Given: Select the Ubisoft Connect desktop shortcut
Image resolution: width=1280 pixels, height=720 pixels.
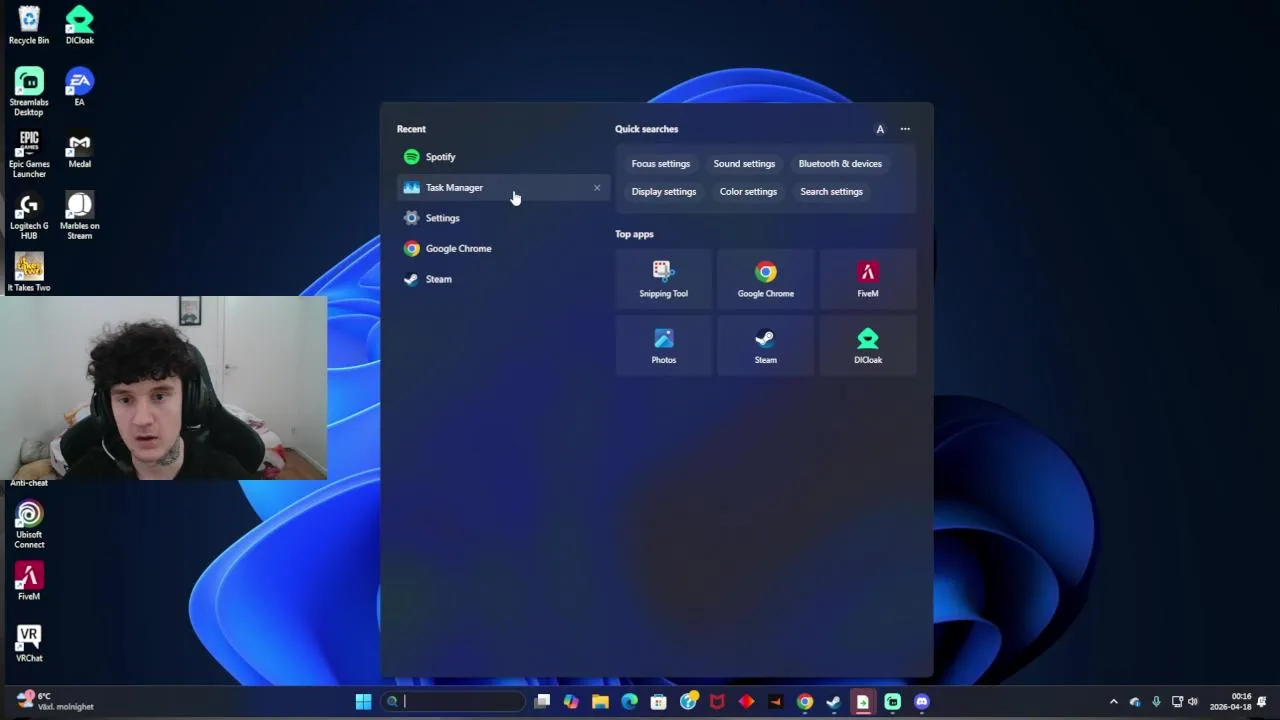Looking at the screenshot, I should 29,525.
